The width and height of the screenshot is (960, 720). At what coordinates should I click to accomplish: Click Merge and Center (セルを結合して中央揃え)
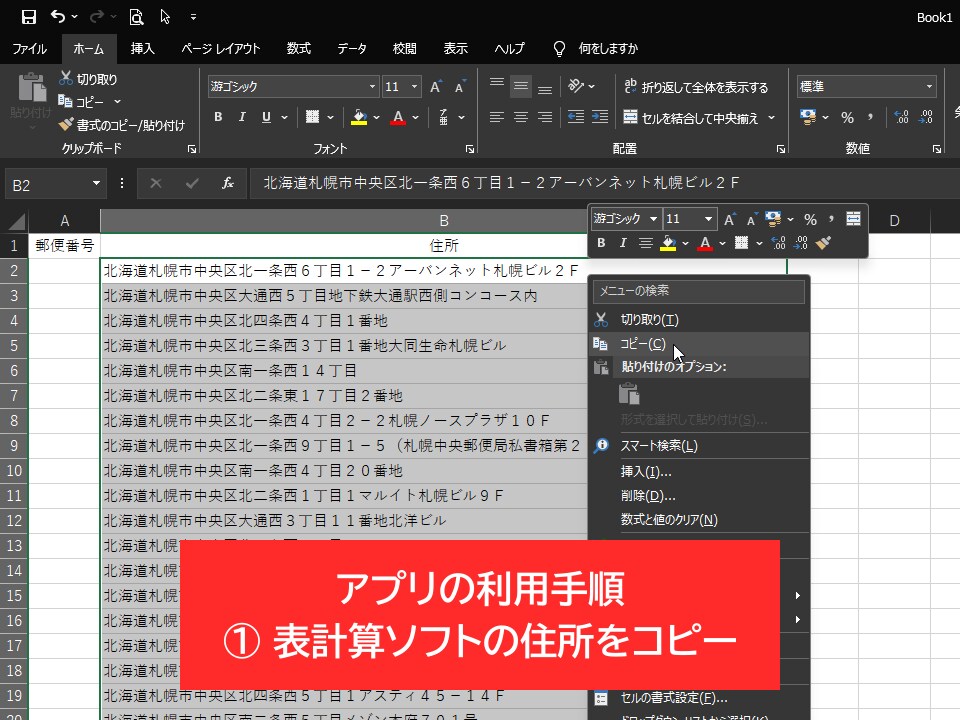[x=691, y=118]
